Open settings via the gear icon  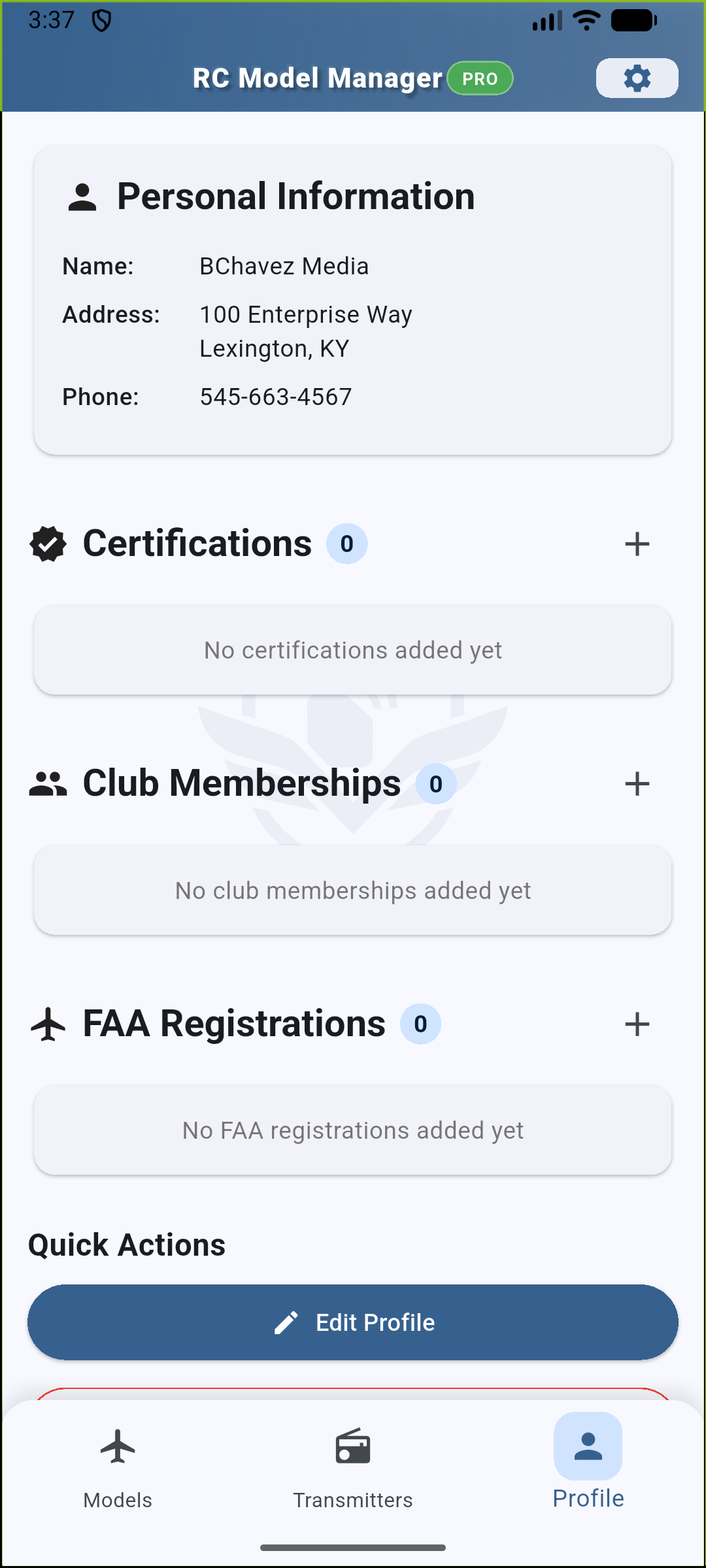pos(637,78)
